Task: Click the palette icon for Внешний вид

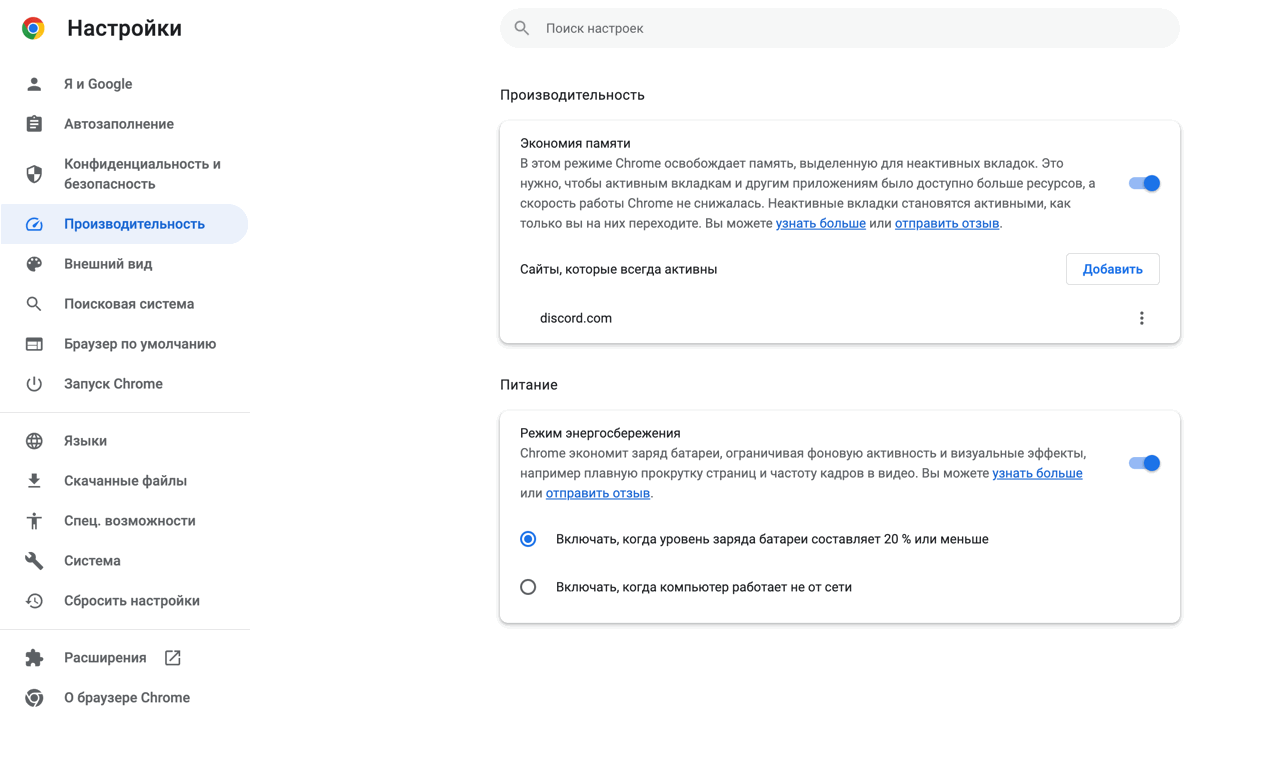Action: 34,264
